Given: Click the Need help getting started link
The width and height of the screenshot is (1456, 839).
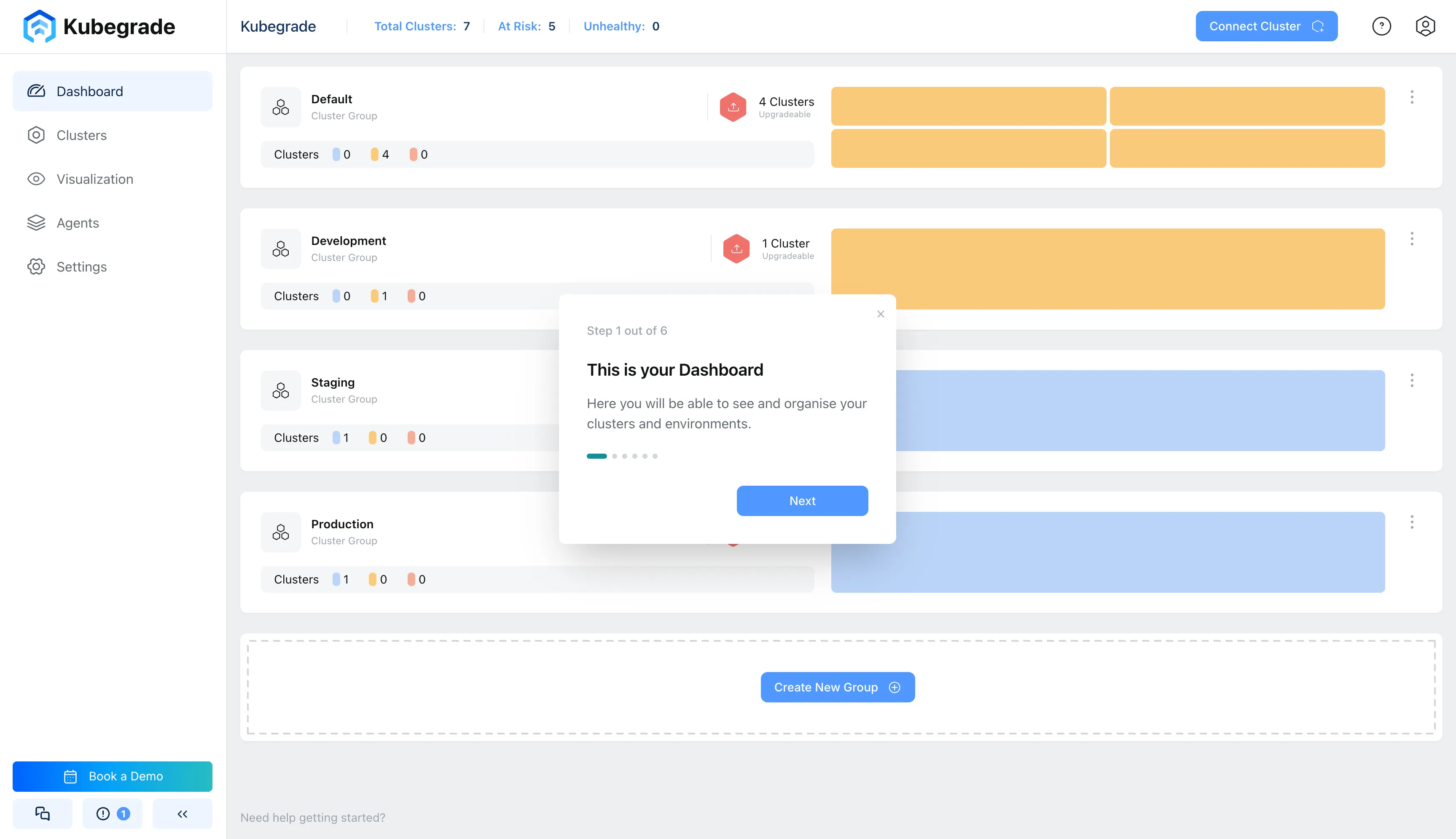Looking at the screenshot, I should pos(313,817).
